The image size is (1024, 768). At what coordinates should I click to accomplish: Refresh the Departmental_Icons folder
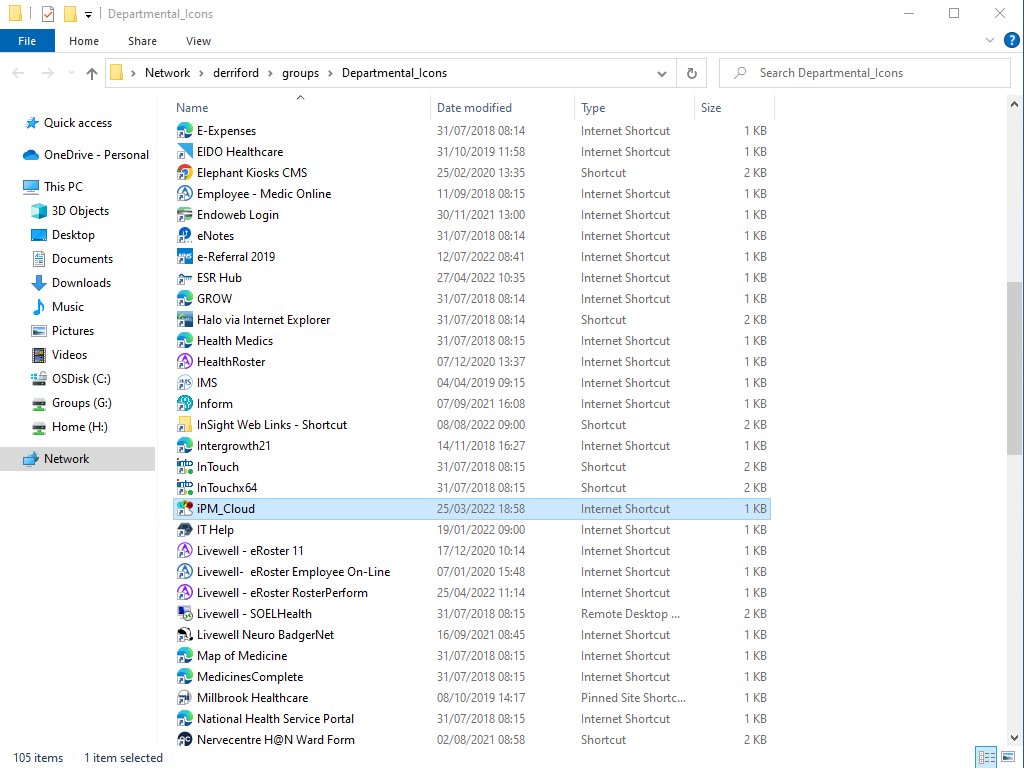(692, 74)
